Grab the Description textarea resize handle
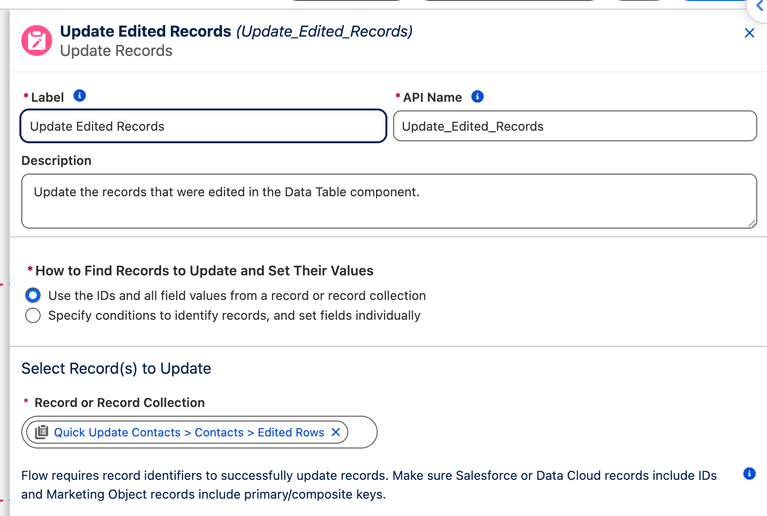This screenshot has width=767, height=516. coord(752,224)
